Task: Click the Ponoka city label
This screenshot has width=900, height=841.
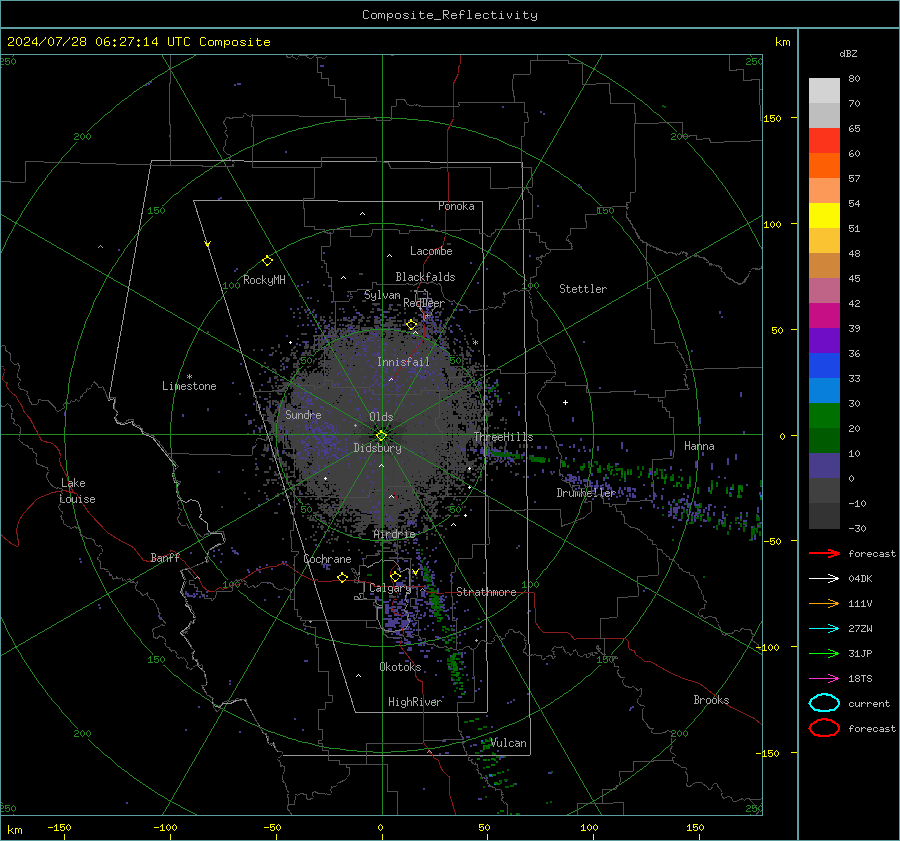Action: (x=456, y=206)
